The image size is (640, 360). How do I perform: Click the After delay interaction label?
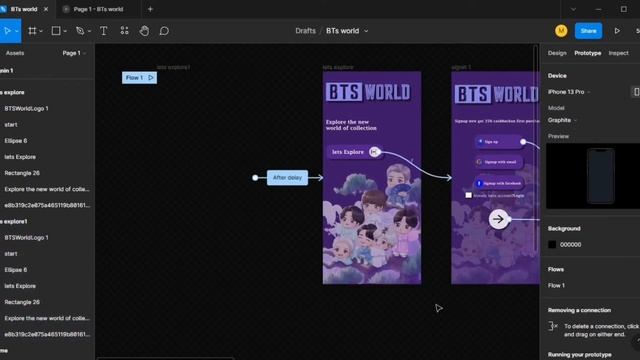(x=287, y=178)
